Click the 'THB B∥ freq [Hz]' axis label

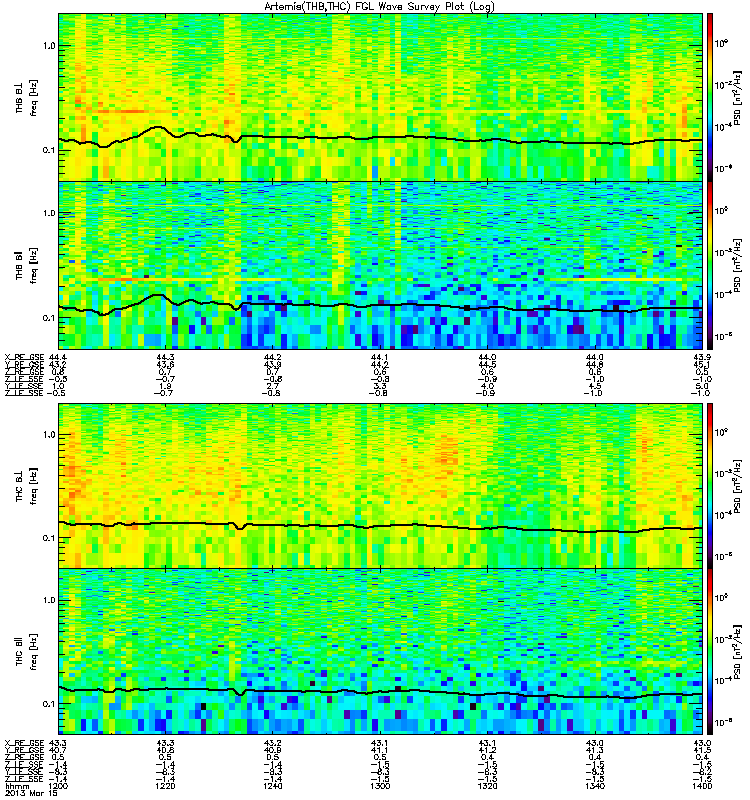click(26, 265)
